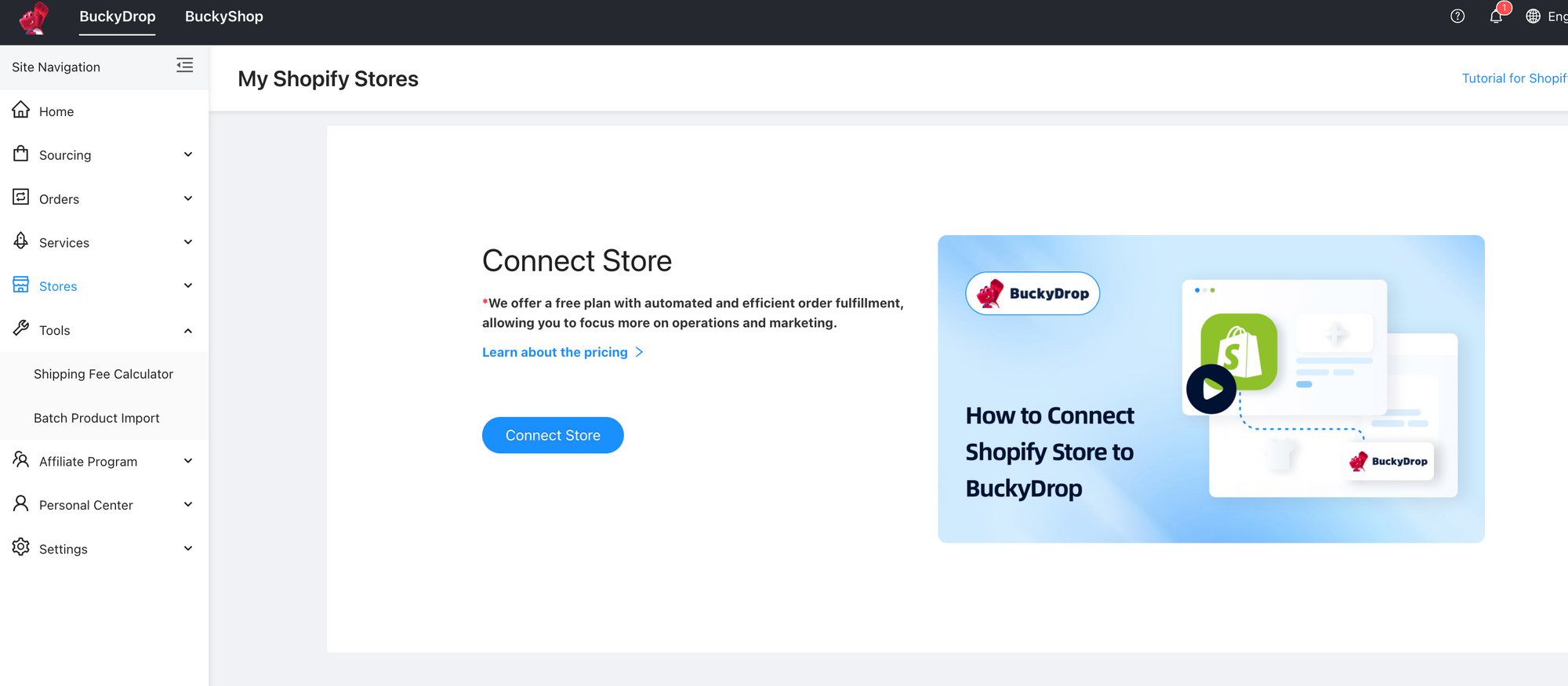
Task: Open notifications bell icon
Action: pos(1496,16)
